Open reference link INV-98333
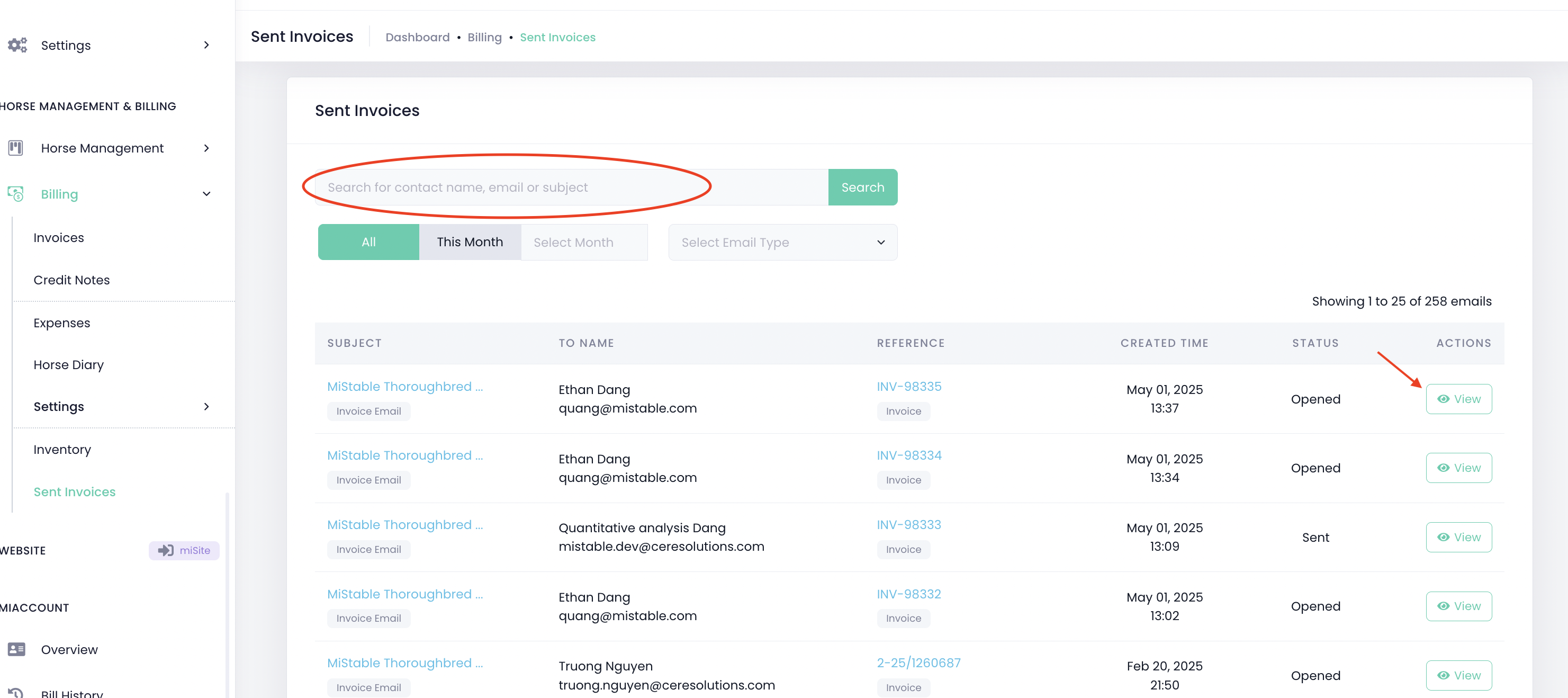The image size is (1568, 698). (909, 524)
